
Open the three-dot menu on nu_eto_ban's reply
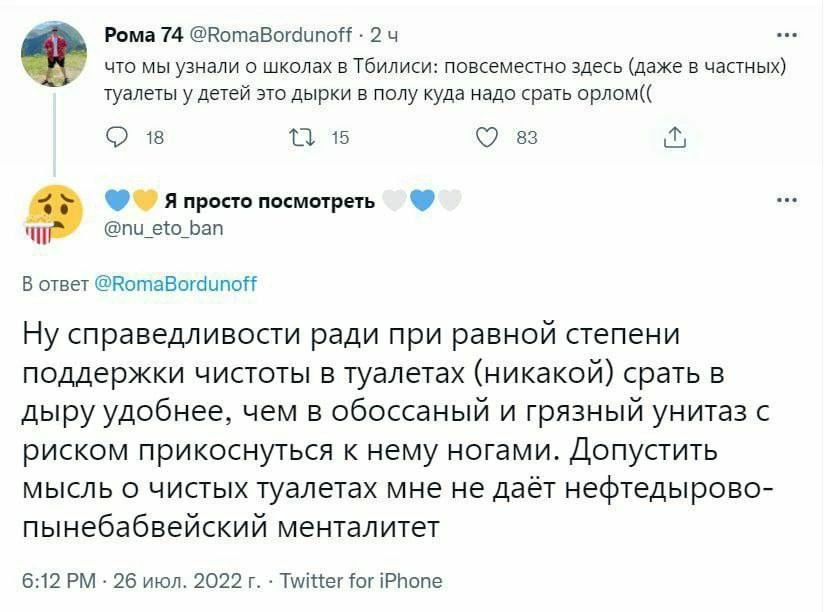[x=787, y=199]
